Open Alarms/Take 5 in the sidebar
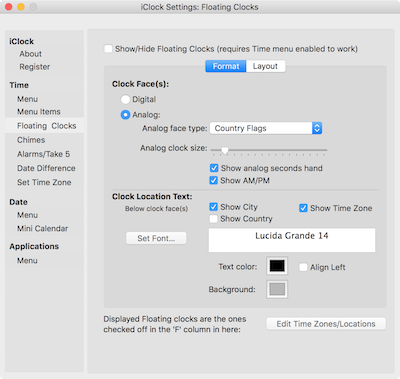The width and height of the screenshot is (400, 379). (x=43, y=154)
